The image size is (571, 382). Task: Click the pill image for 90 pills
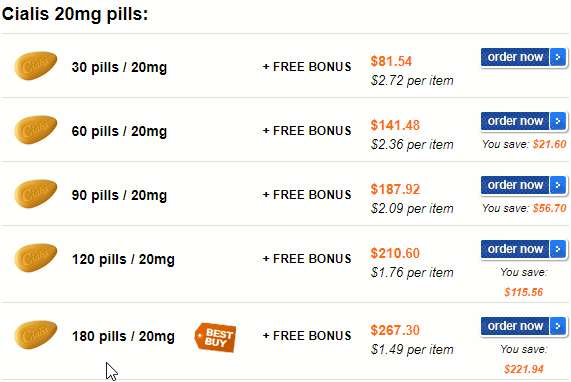(x=36, y=194)
